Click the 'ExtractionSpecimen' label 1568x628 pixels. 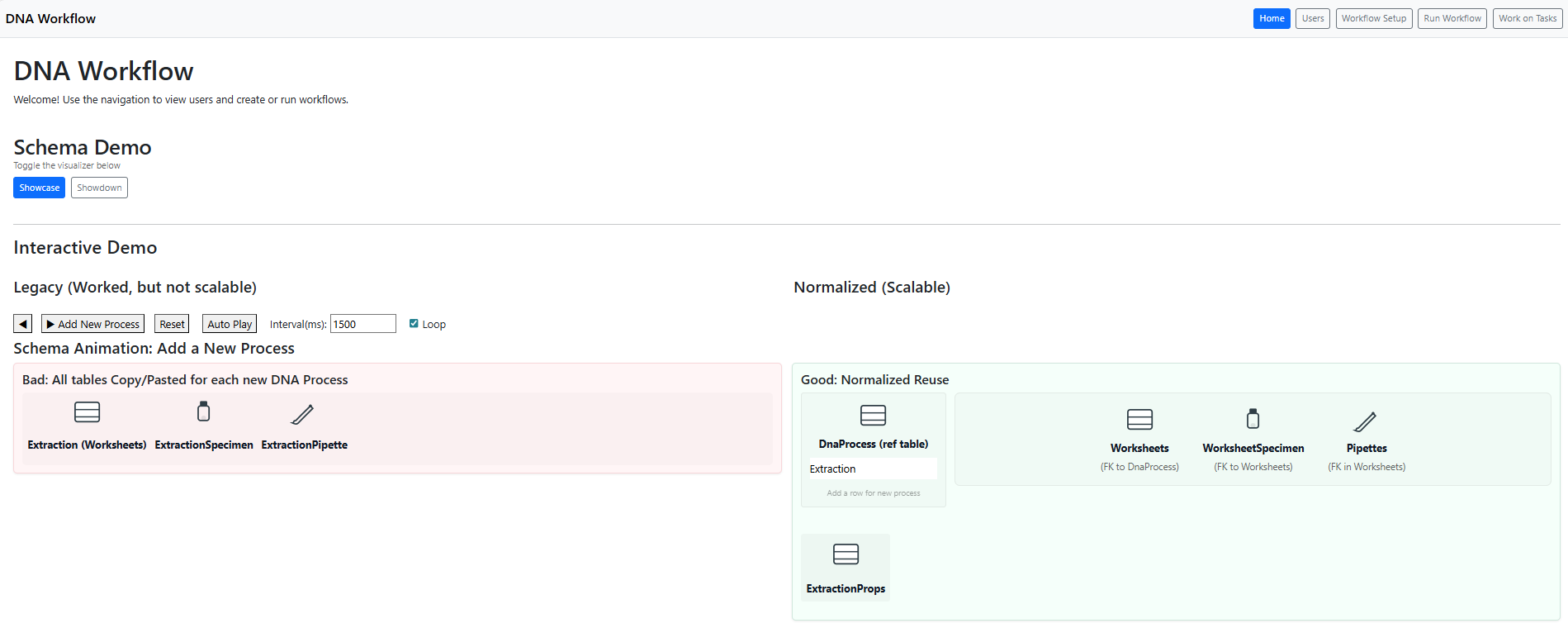[204, 445]
